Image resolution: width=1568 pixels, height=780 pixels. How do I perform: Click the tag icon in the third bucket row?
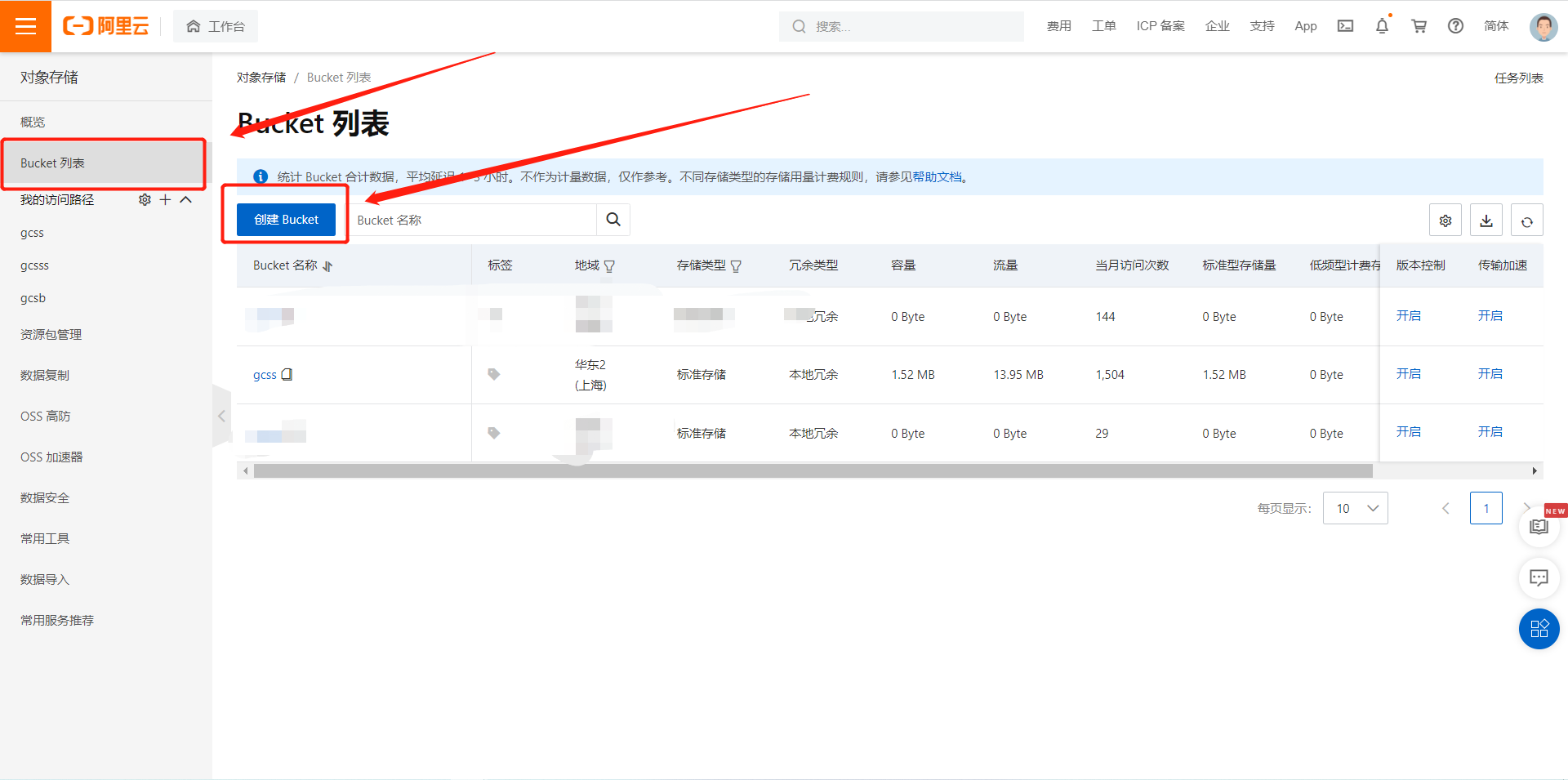click(x=493, y=433)
